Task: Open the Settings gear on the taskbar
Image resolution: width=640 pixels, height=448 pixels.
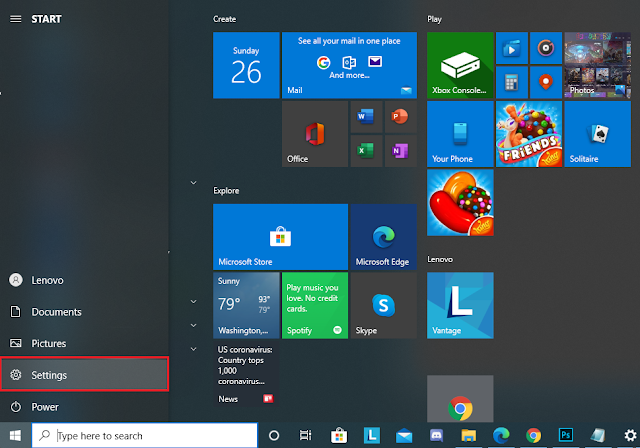Action: [x=630, y=435]
